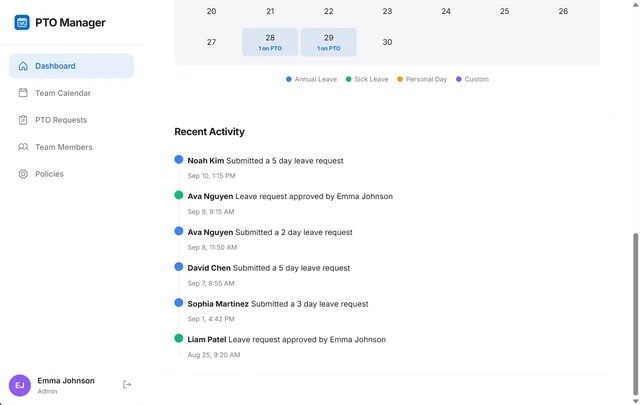Image resolution: width=640 pixels, height=405 pixels.
Task: Click 'Submitted a 2 day leave request' text
Action: [294, 232]
